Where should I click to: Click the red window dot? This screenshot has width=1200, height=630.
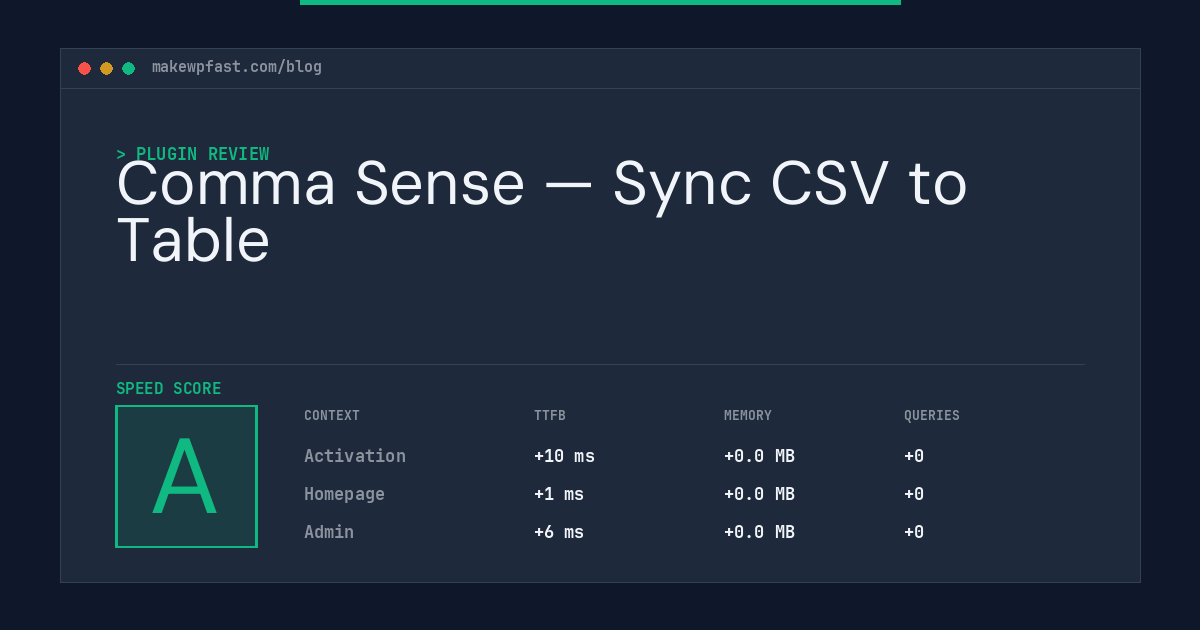click(x=84, y=68)
